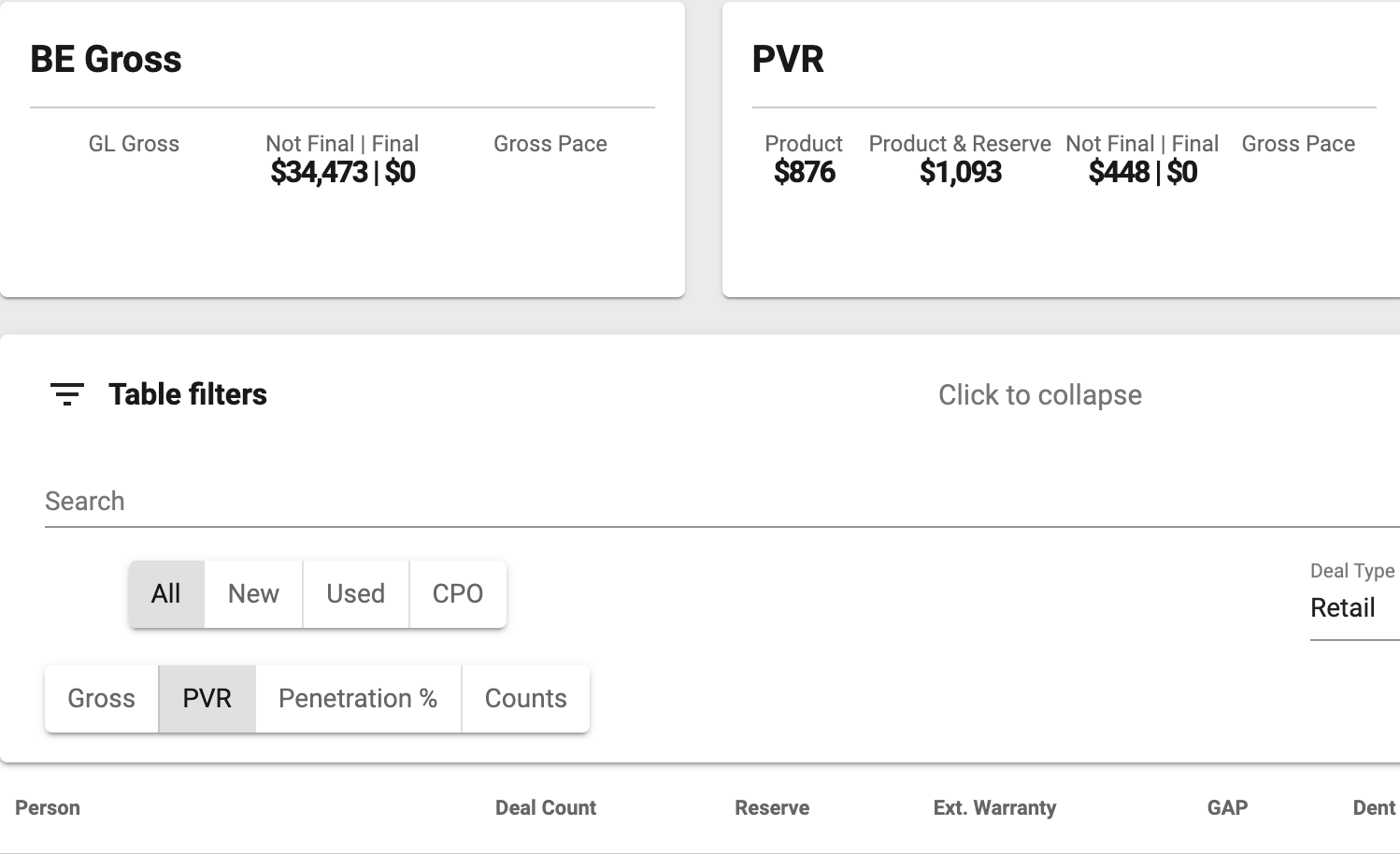Switch to Penetration % view
Screen dimensions: 1400x854
[358, 699]
